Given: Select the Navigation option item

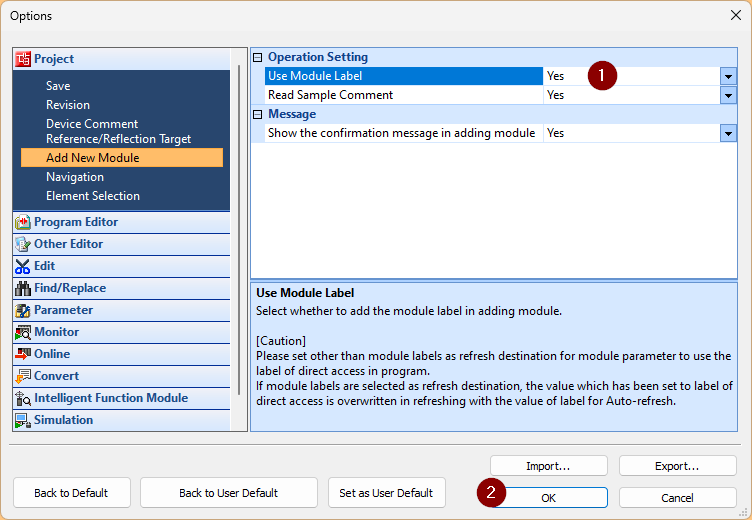Looking at the screenshot, I should [x=75, y=177].
